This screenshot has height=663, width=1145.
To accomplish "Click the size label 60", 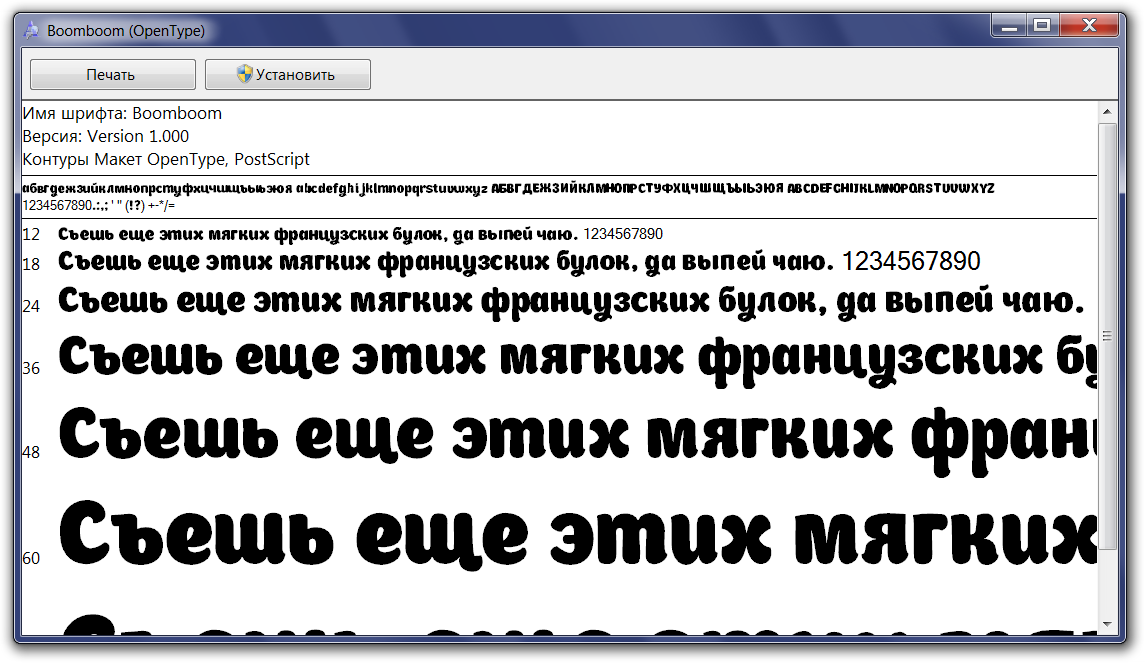I will (31, 559).
